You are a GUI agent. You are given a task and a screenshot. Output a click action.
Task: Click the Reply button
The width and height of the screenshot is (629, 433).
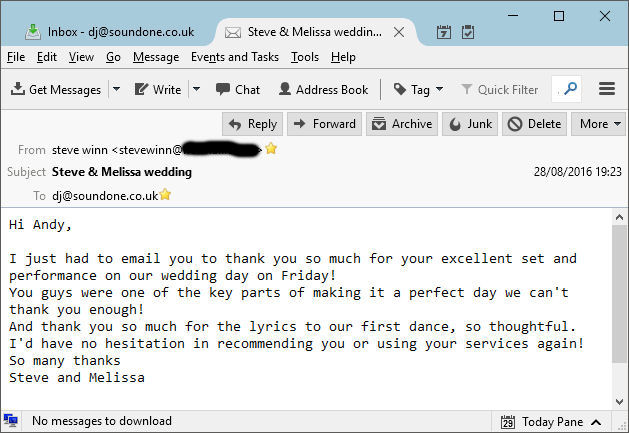pyautogui.click(x=251, y=124)
